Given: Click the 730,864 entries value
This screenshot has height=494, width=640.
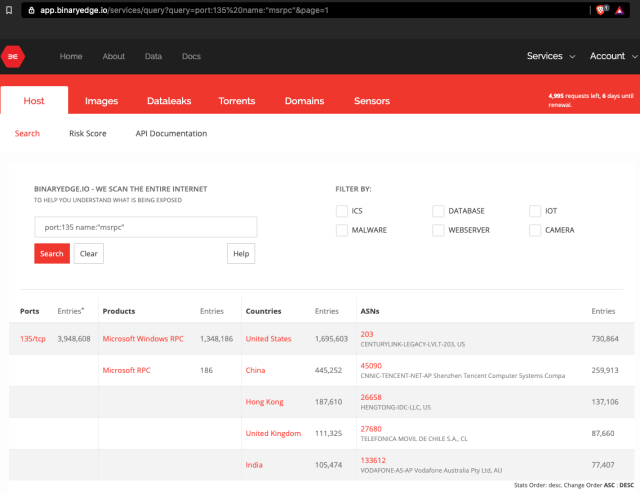Looking at the screenshot, I should (605, 339).
